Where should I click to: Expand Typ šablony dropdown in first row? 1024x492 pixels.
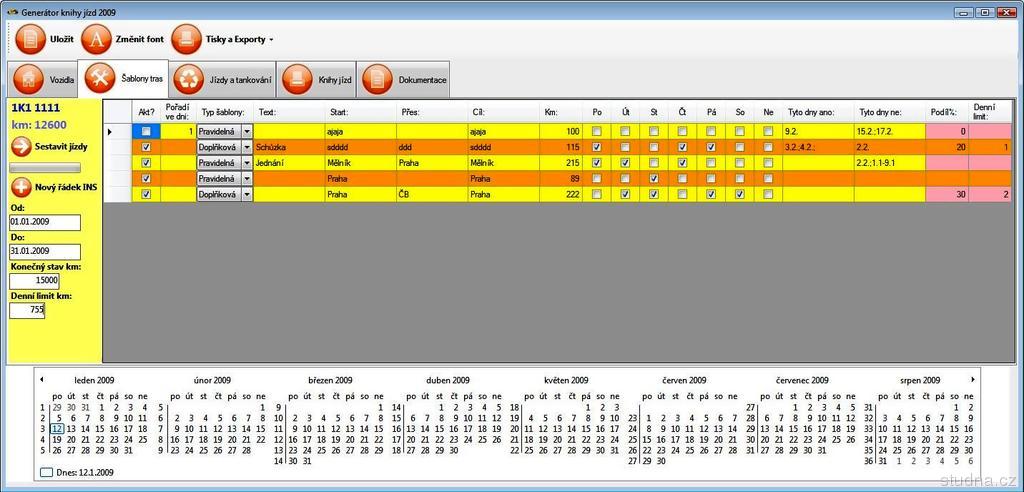coord(247,131)
